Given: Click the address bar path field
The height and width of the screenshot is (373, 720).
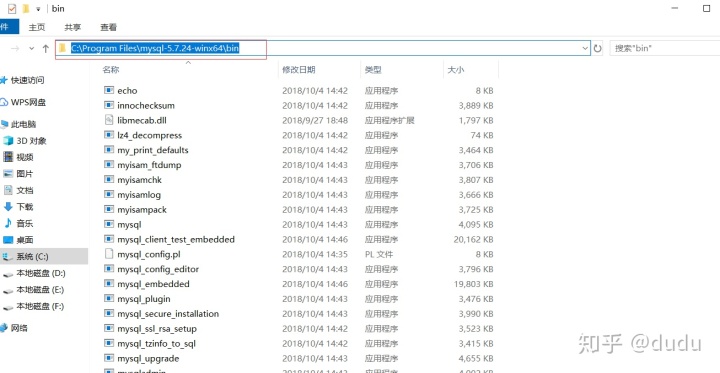Looking at the screenshot, I should pyautogui.click(x=323, y=48).
